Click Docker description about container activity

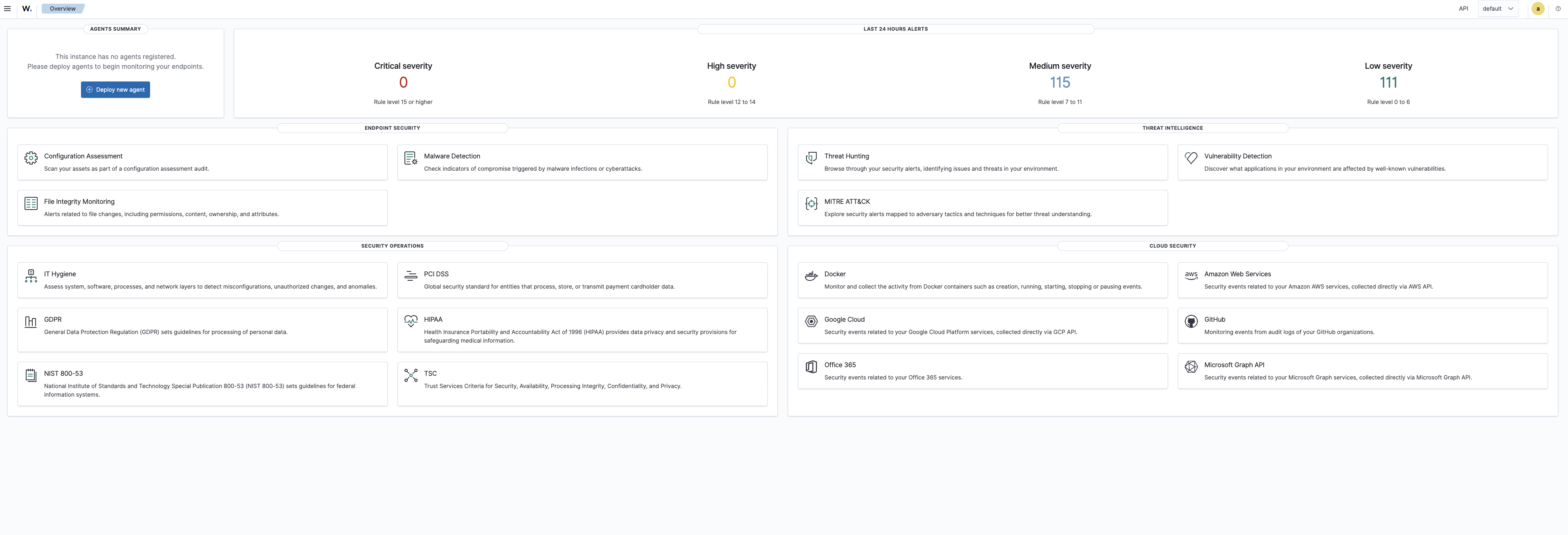point(983,287)
